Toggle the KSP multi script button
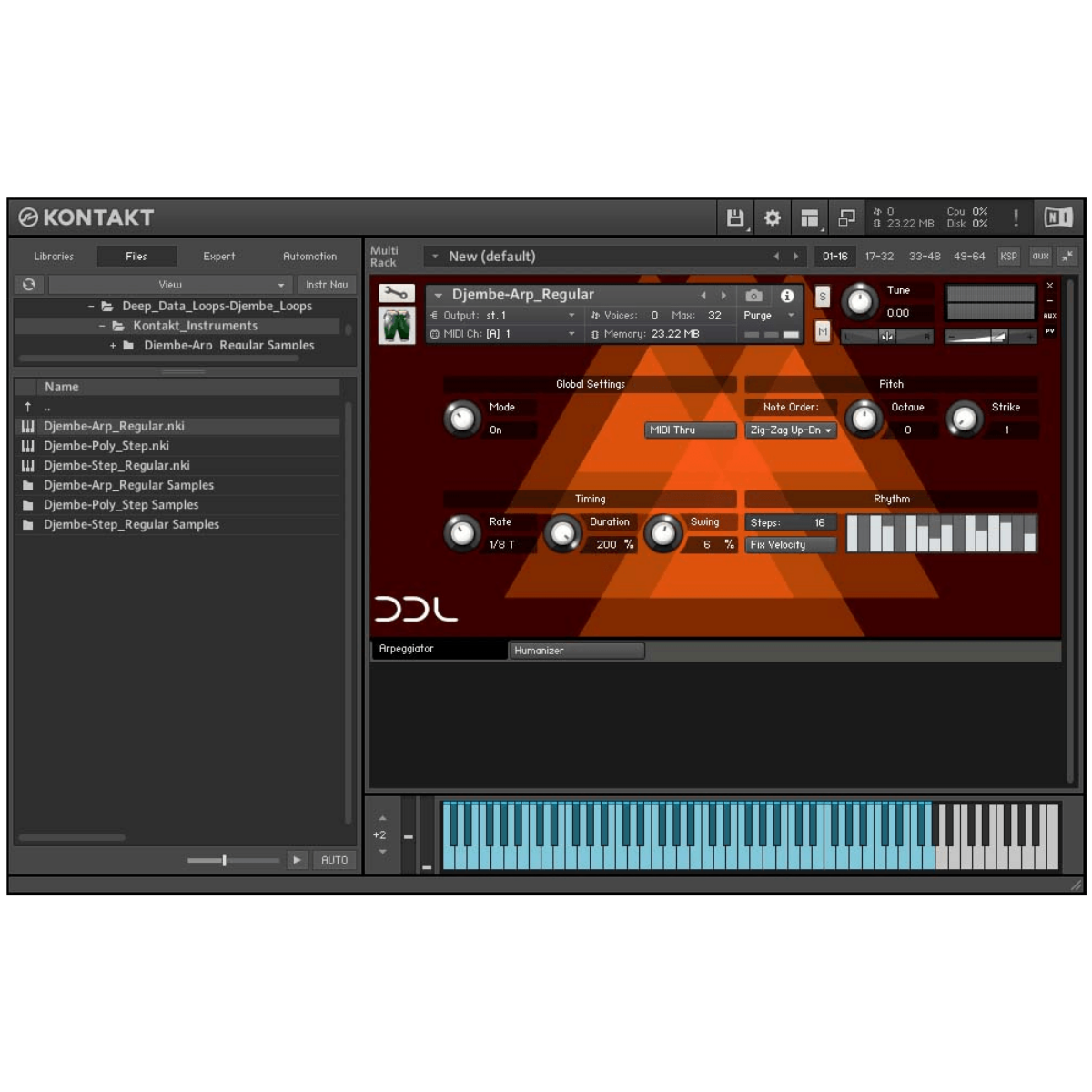The image size is (1092, 1092). pos(1008,257)
